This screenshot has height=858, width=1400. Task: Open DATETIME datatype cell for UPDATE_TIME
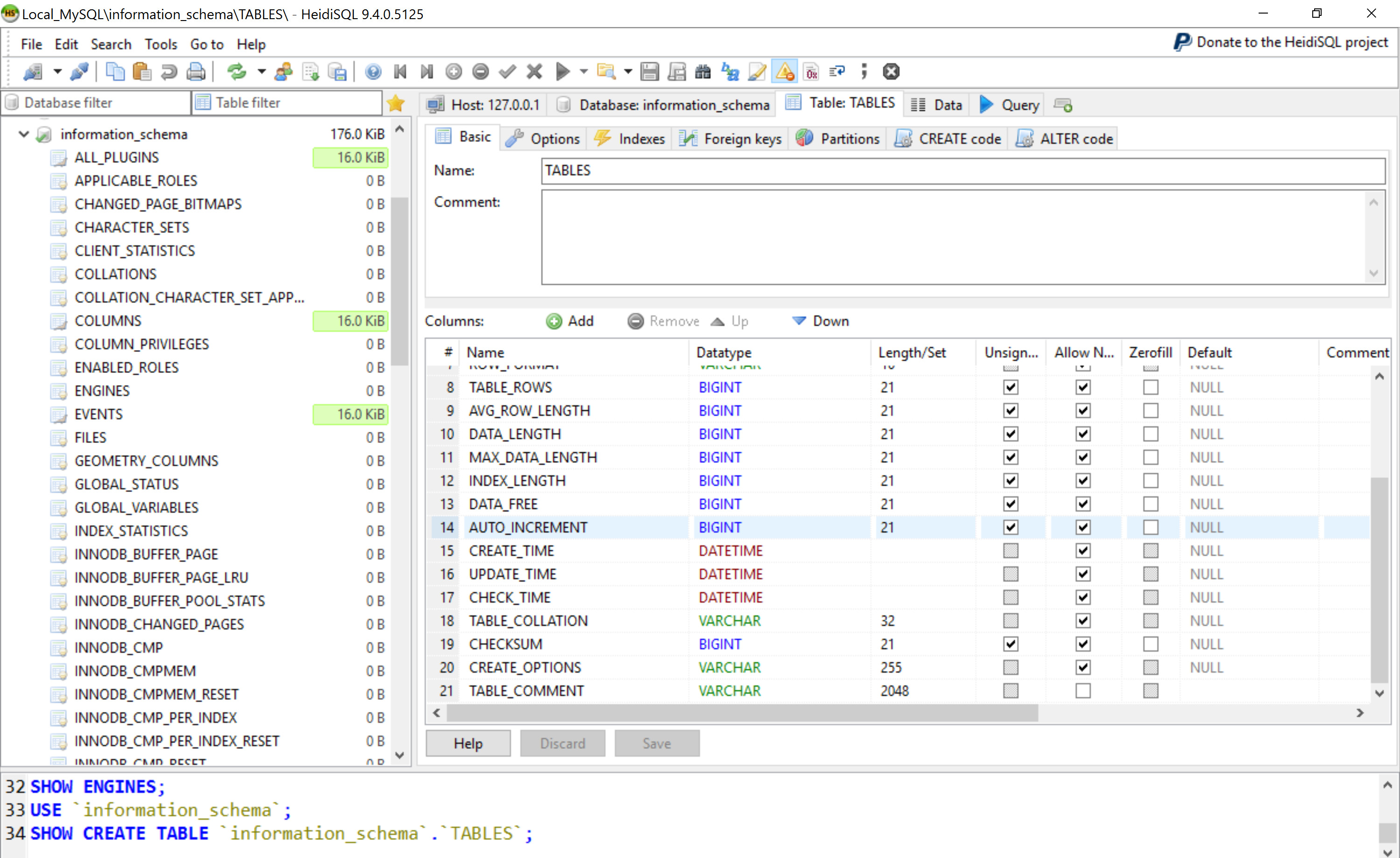[x=780, y=575]
